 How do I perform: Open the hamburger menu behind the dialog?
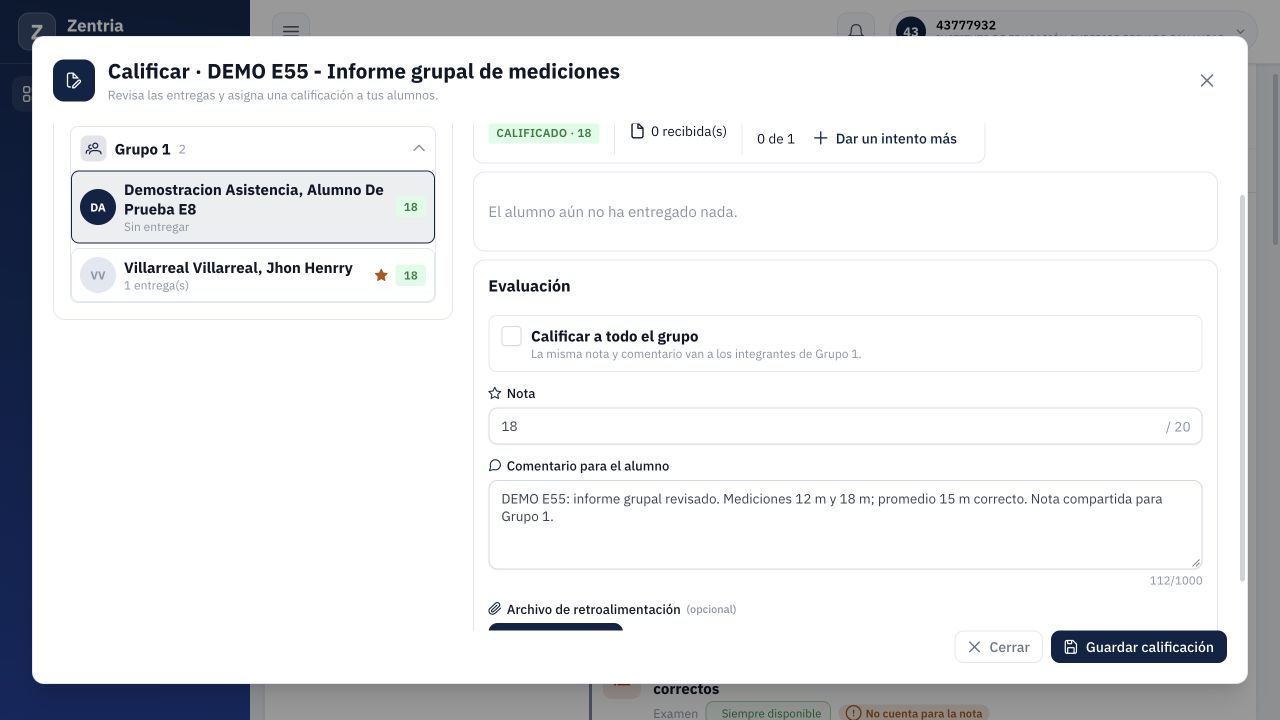pos(290,30)
